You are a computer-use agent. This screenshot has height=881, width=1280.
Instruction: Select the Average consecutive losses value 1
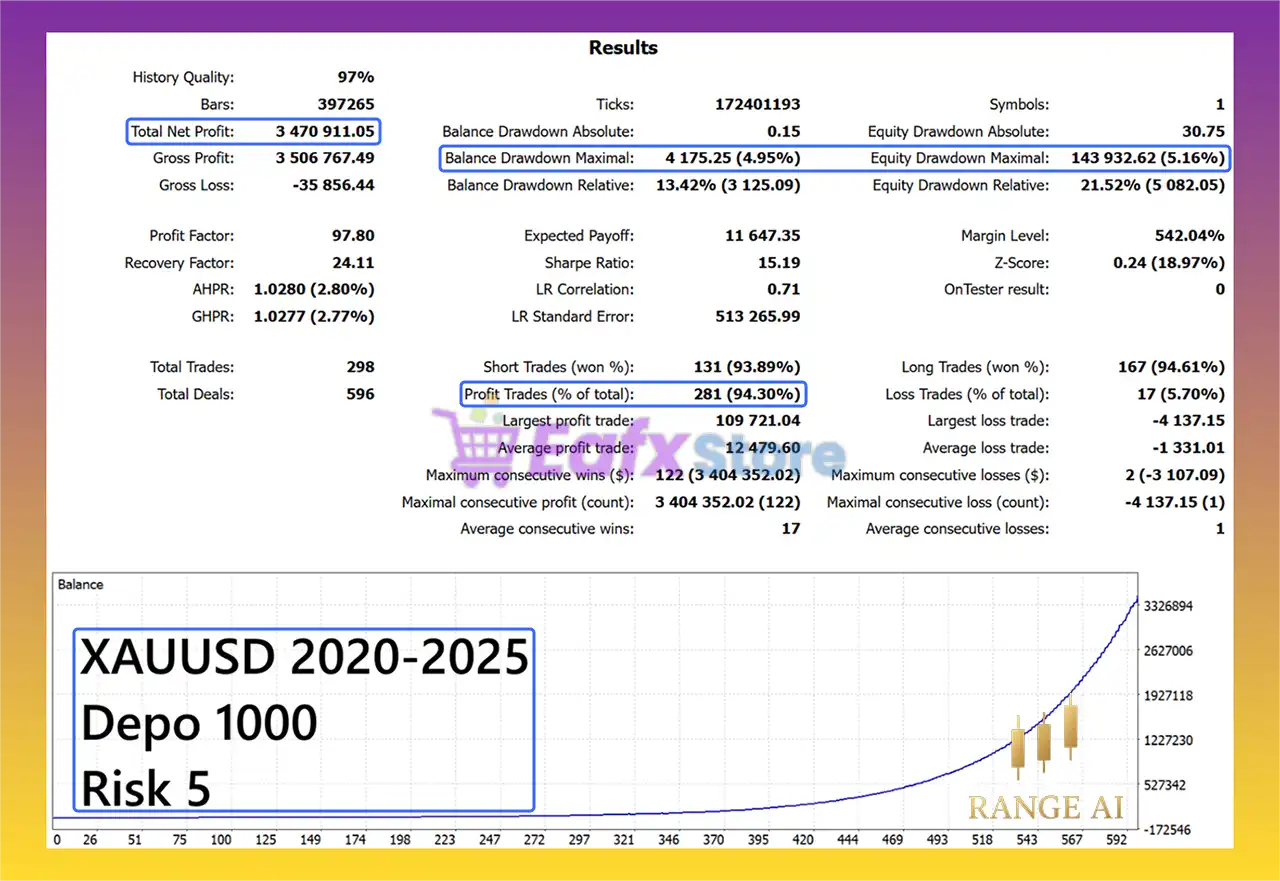pos(1220,528)
